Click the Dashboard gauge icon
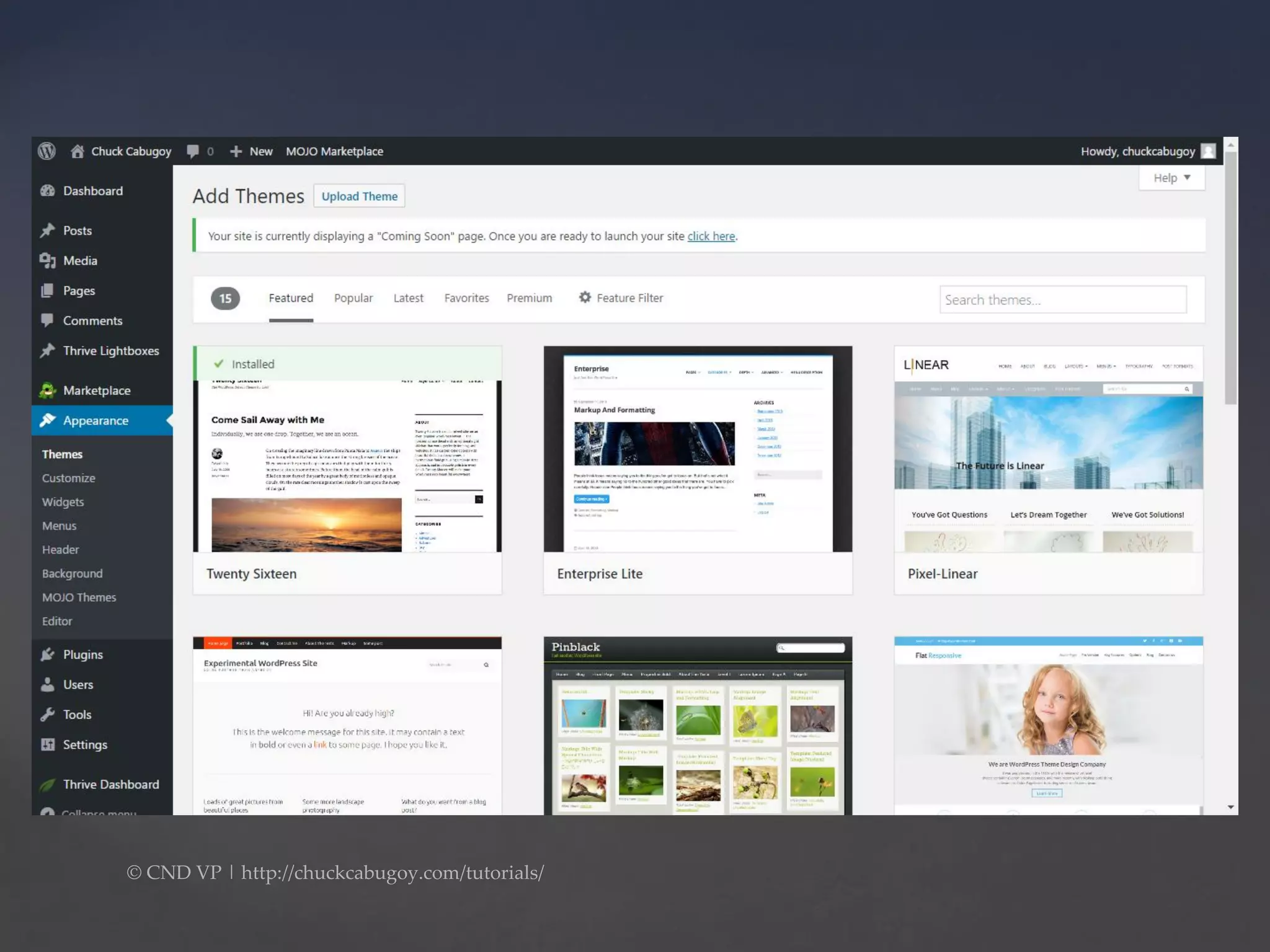Screen dimensions: 1270x952 click(x=48, y=191)
